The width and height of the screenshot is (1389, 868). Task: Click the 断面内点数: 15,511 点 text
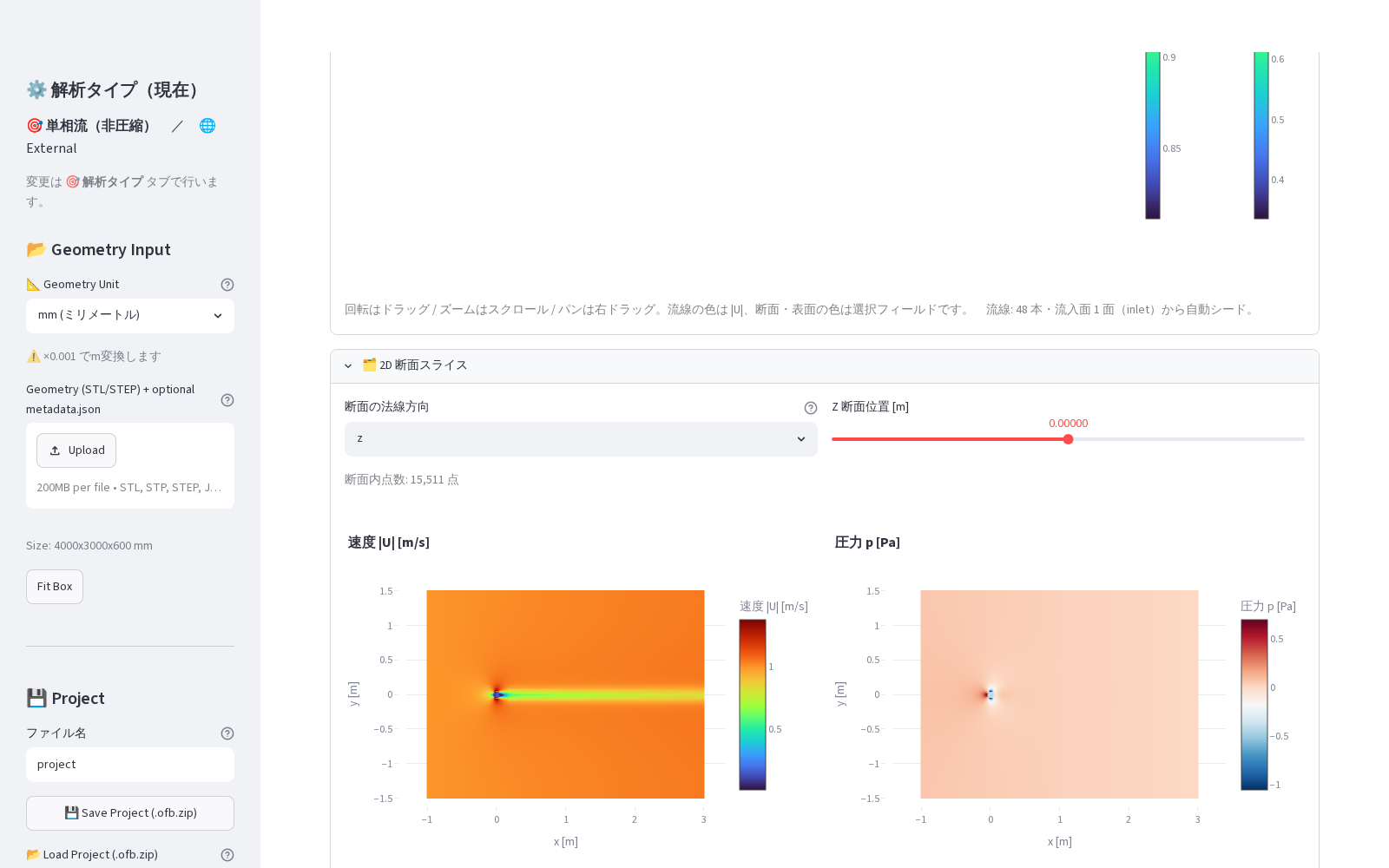(402, 480)
